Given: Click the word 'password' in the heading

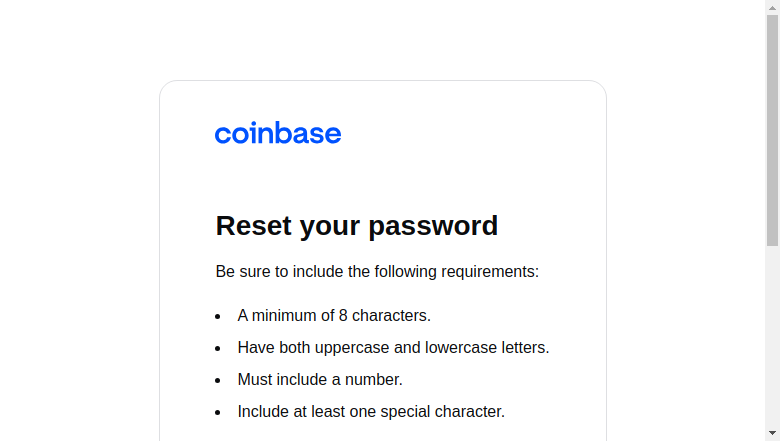Looking at the screenshot, I should click(x=433, y=226).
